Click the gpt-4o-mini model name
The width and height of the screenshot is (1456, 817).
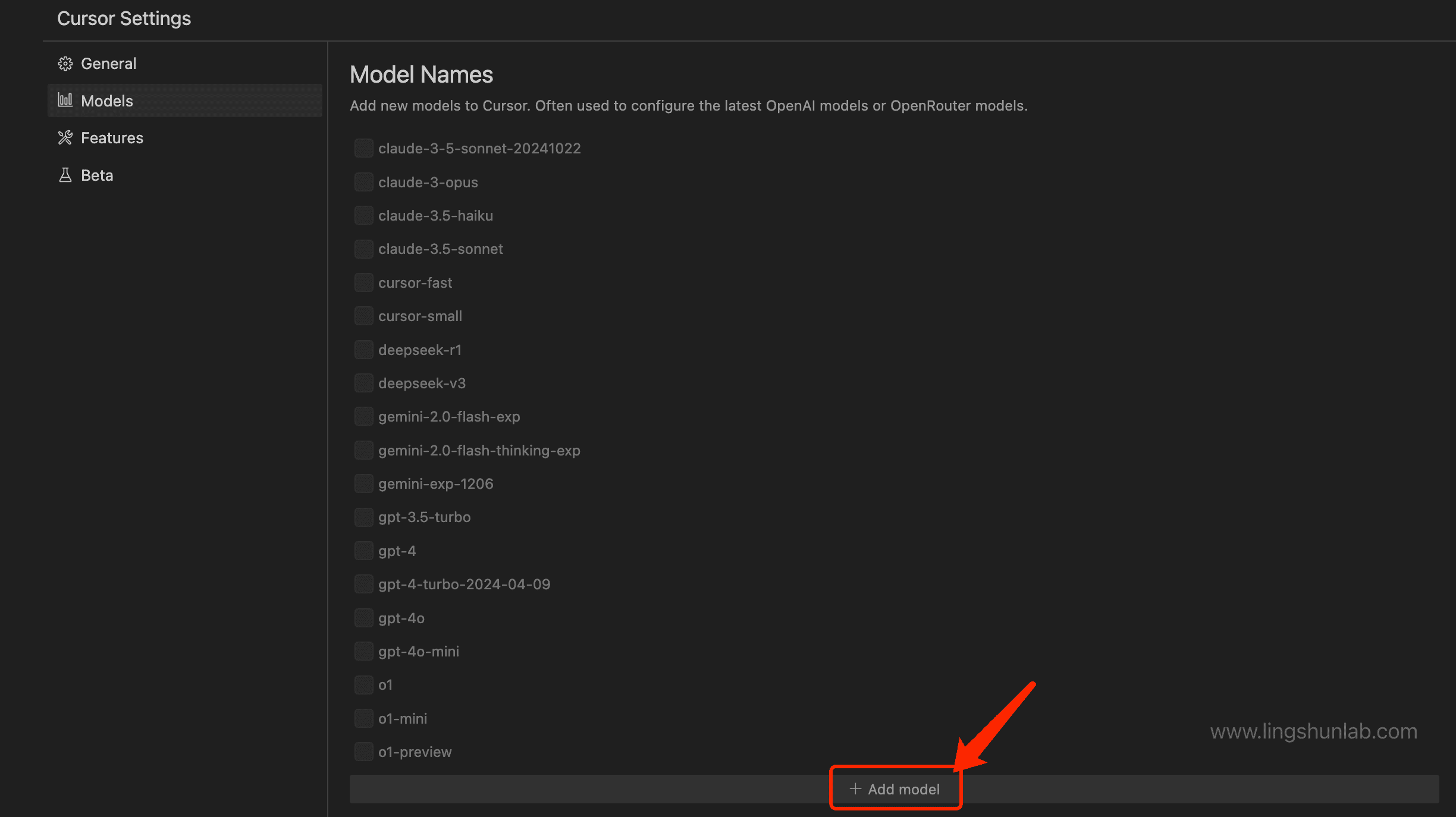coord(419,651)
